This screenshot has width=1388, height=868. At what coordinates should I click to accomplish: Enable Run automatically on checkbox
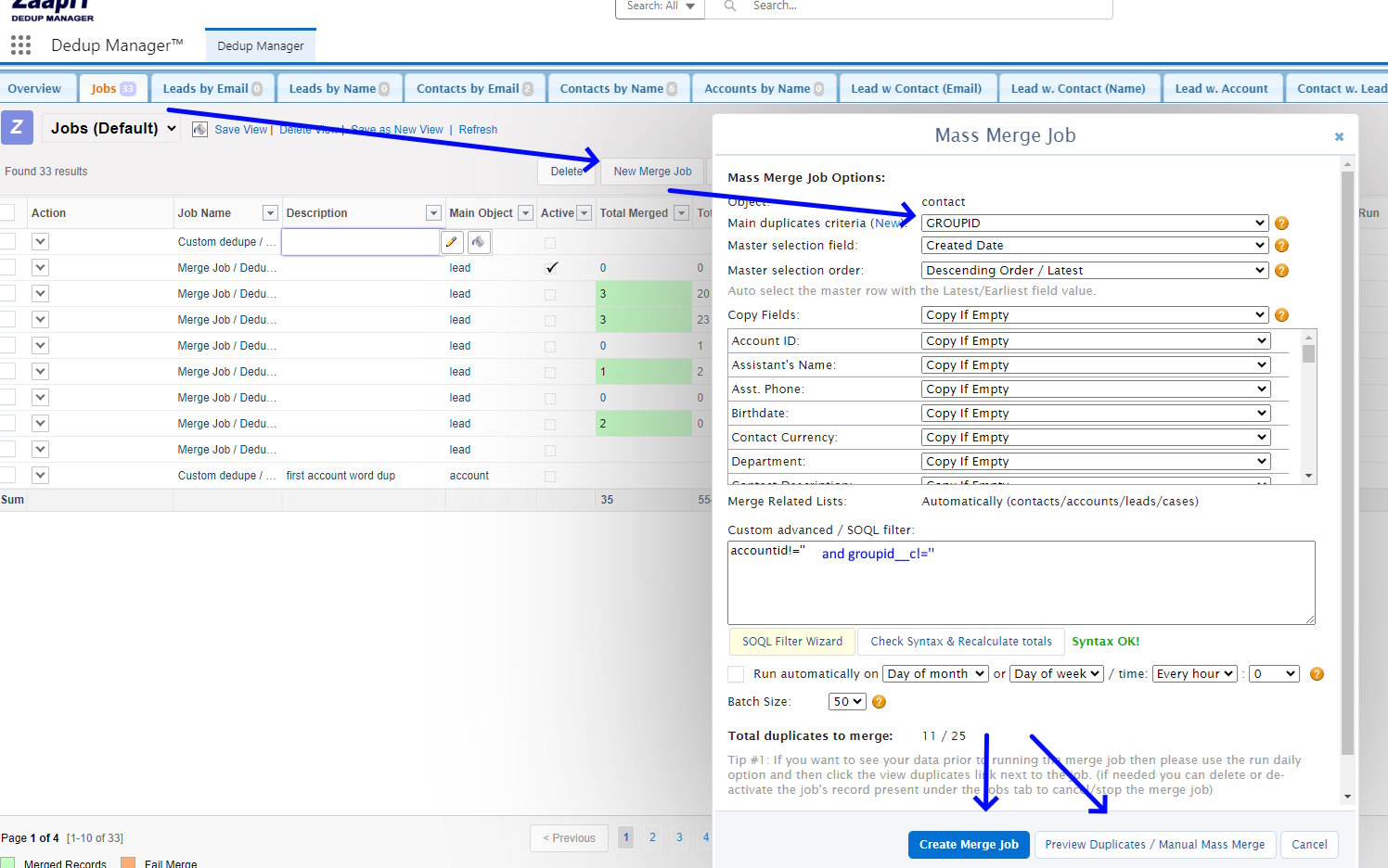tap(737, 674)
